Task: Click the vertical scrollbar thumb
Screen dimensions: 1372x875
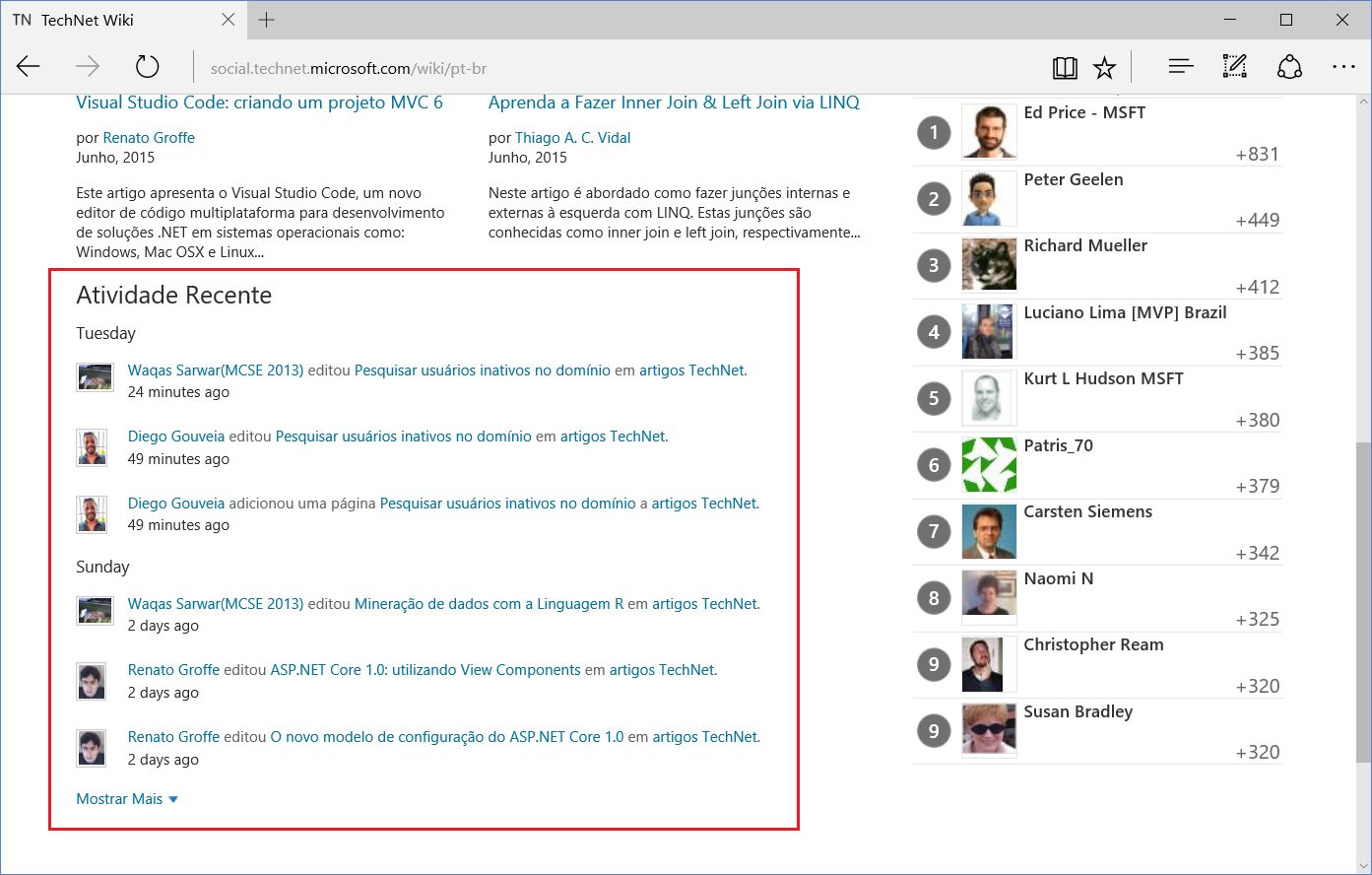Action: (x=1363, y=602)
